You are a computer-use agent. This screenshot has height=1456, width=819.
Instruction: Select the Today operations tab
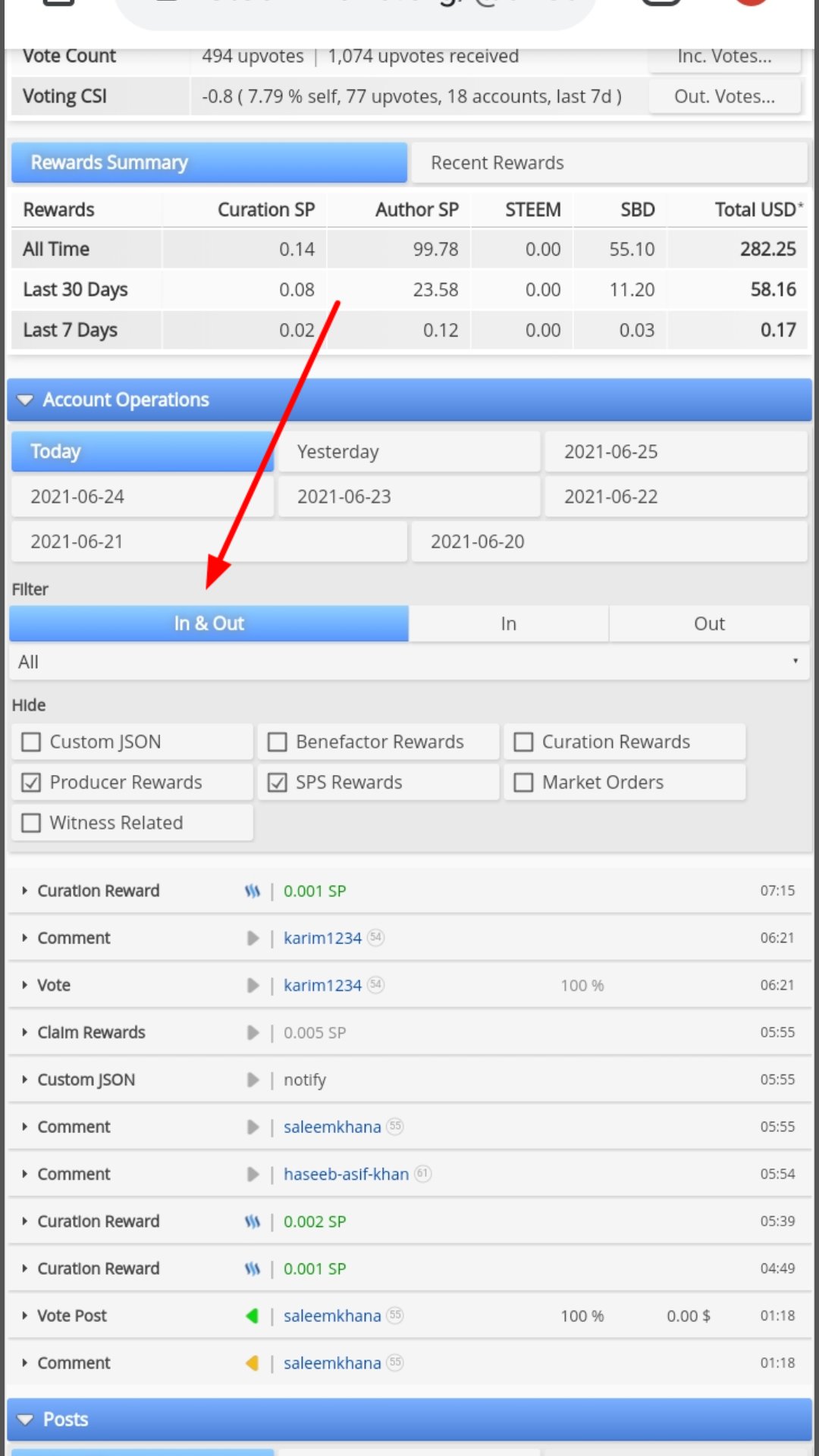(x=143, y=452)
